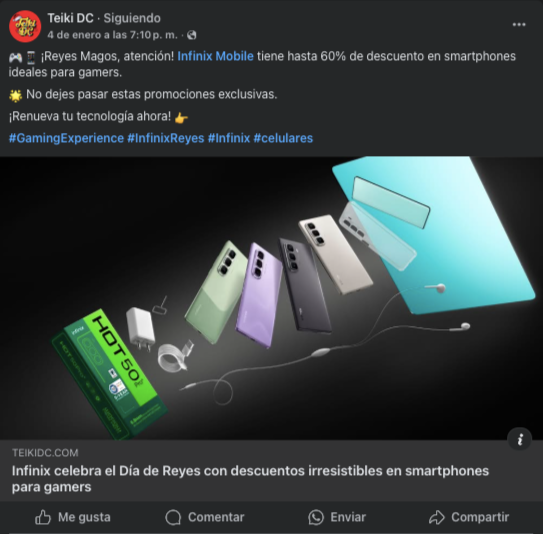Click the globe public audience icon

192,35
